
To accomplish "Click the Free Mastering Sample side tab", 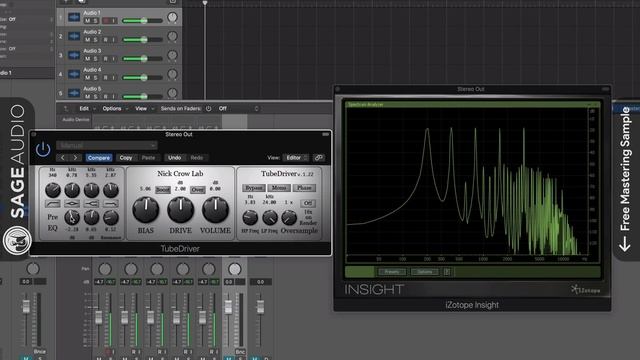I will [x=627, y=180].
